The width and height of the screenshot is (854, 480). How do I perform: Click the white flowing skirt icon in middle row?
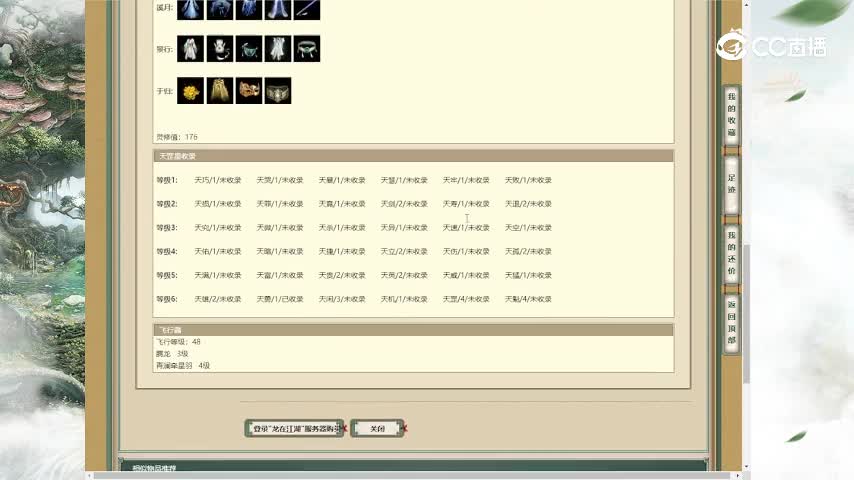click(x=278, y=48)
